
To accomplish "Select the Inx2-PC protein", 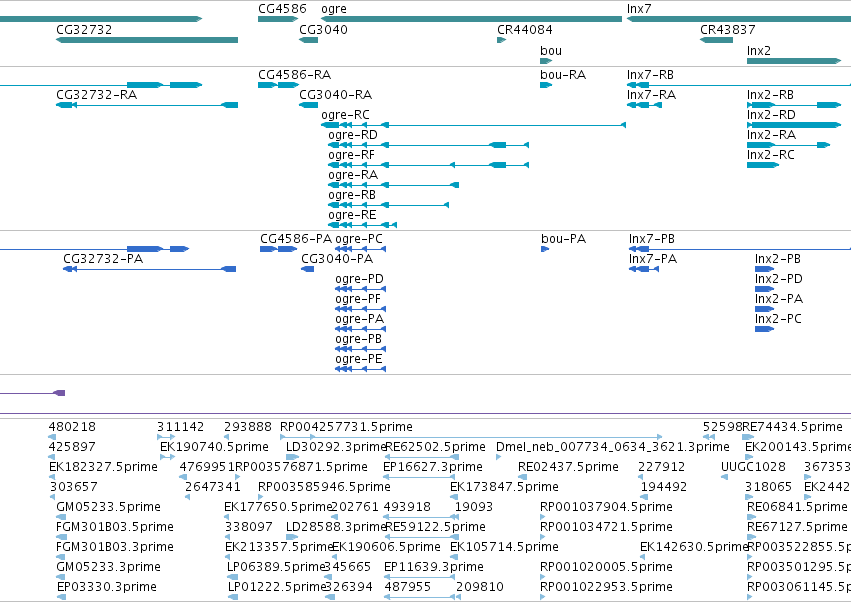I will click(x=764, y=329).
